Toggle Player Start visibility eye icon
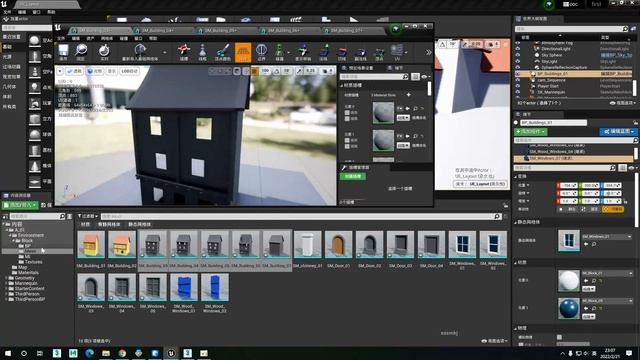Viewport: 640px width, 360px height. pos(518,86)
